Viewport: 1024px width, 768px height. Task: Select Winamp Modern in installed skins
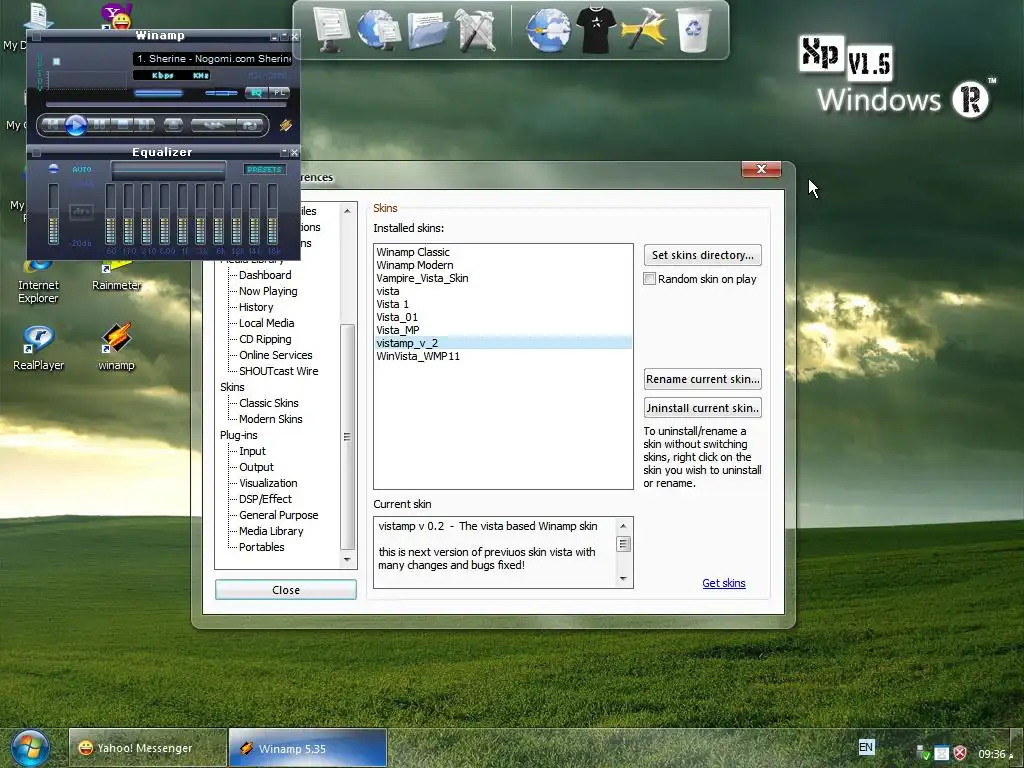pyautogui.click(x=415, y=265)
